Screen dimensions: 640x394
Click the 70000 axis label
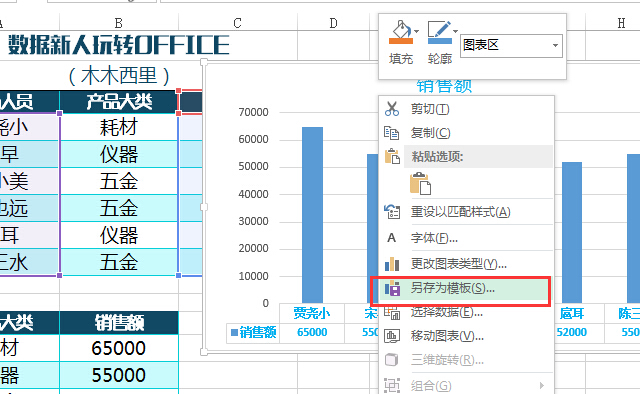click(x=253, y=112)
